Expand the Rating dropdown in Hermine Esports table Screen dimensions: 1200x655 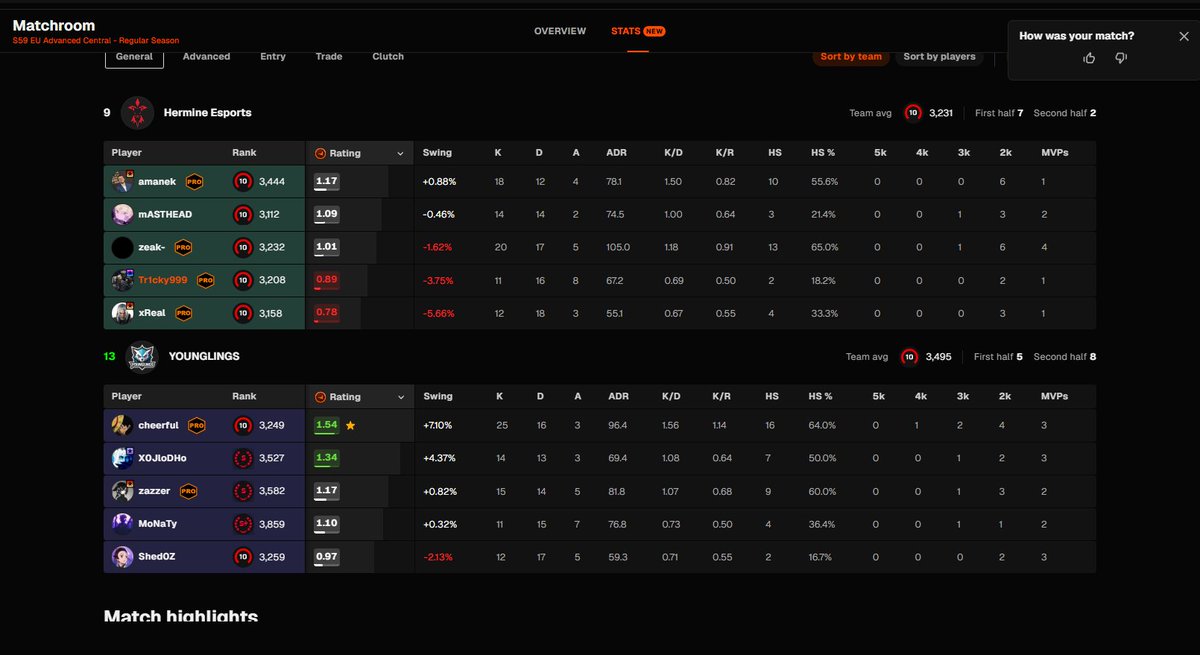click(x=400, y=154)
